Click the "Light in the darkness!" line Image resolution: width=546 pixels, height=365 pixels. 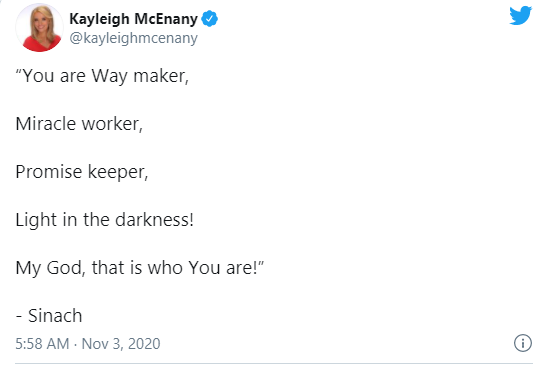[104, 220]
